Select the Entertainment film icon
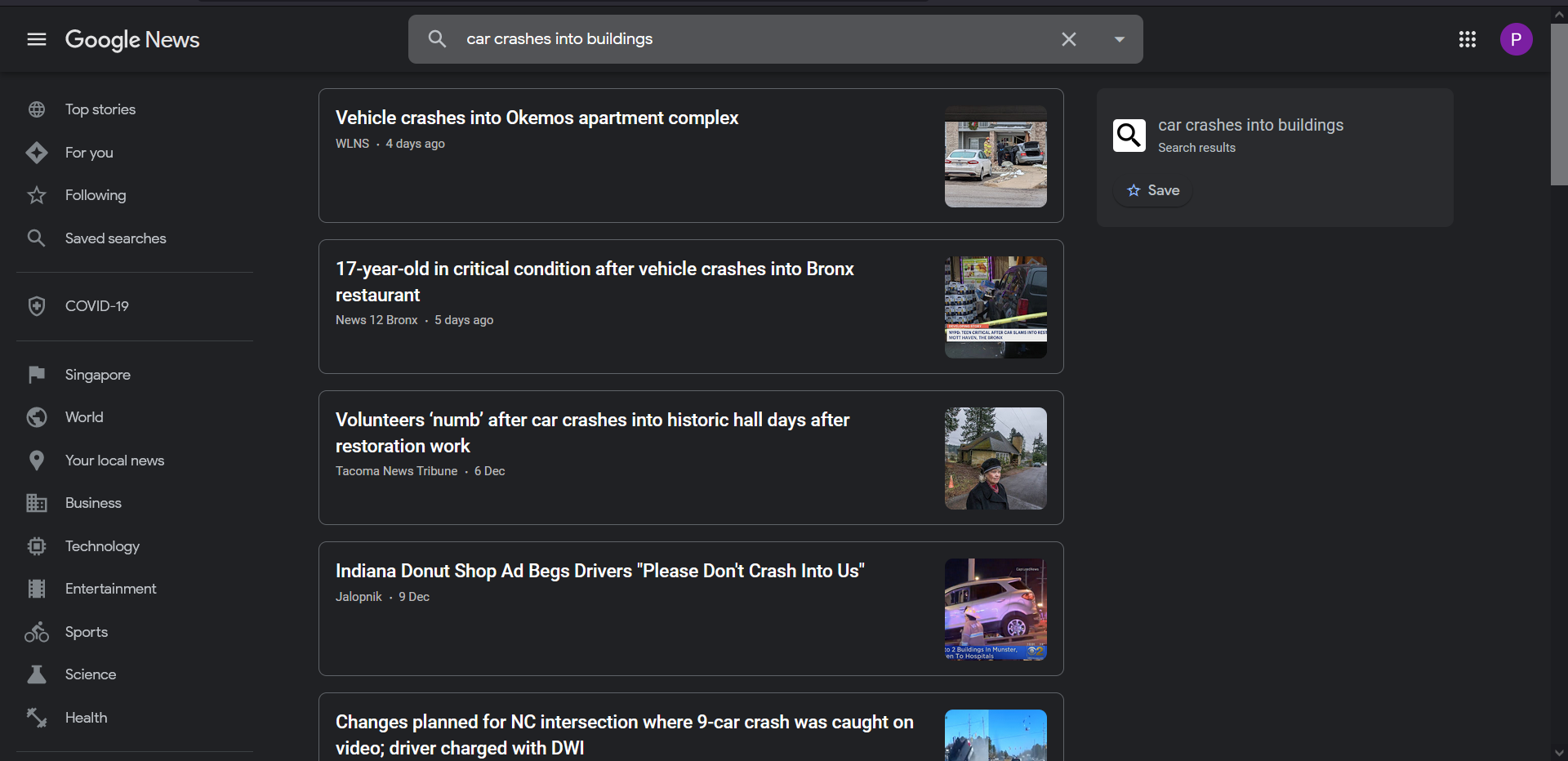Viewport: 1568px width, 761px height. (37, 589)
